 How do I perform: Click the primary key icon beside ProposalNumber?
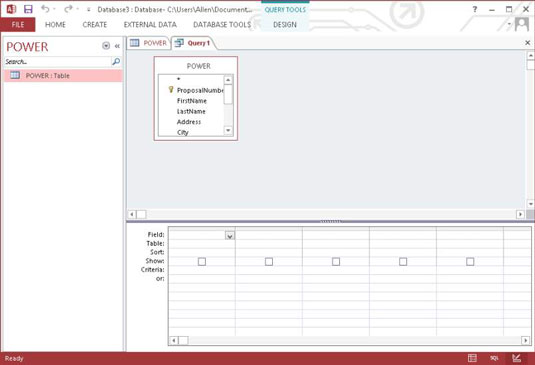pyautogui.click(x=171, y=90)
